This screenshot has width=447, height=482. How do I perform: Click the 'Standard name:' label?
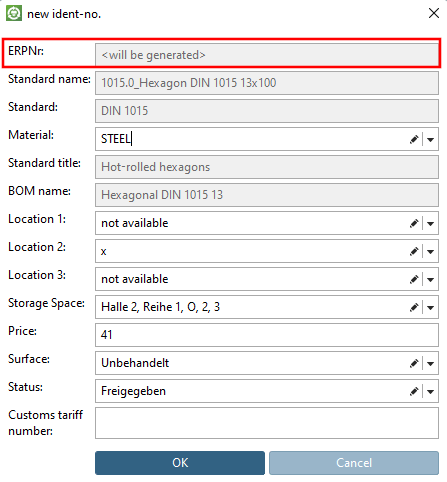(49, 79)
